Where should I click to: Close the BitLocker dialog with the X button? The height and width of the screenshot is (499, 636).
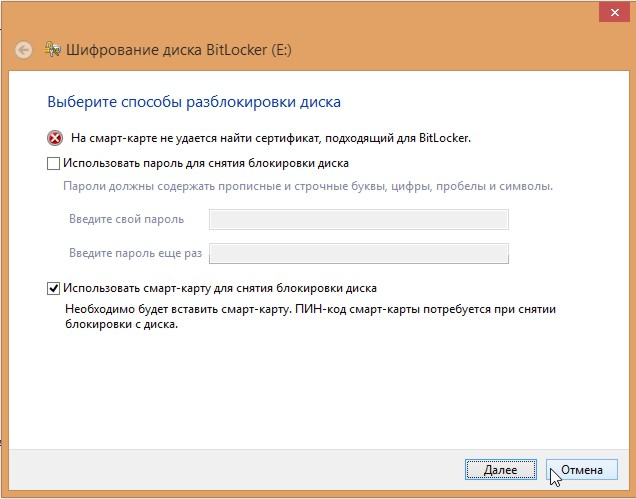pos(615,13)
